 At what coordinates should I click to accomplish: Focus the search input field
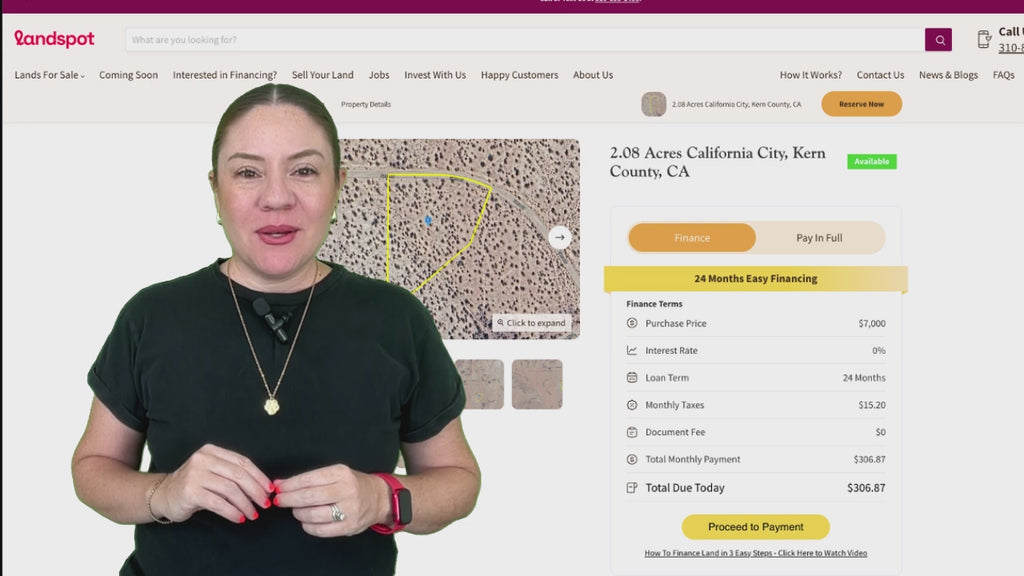click(525, 40)
